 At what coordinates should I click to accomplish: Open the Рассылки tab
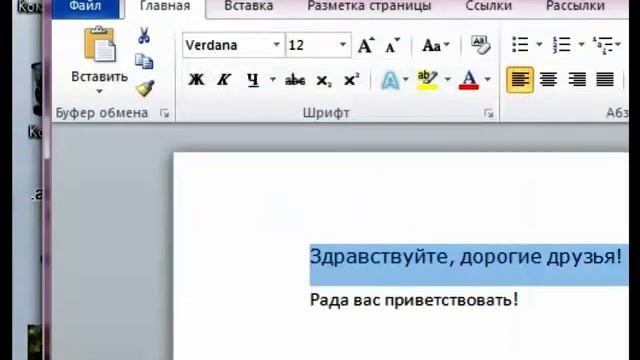[575, 7]
